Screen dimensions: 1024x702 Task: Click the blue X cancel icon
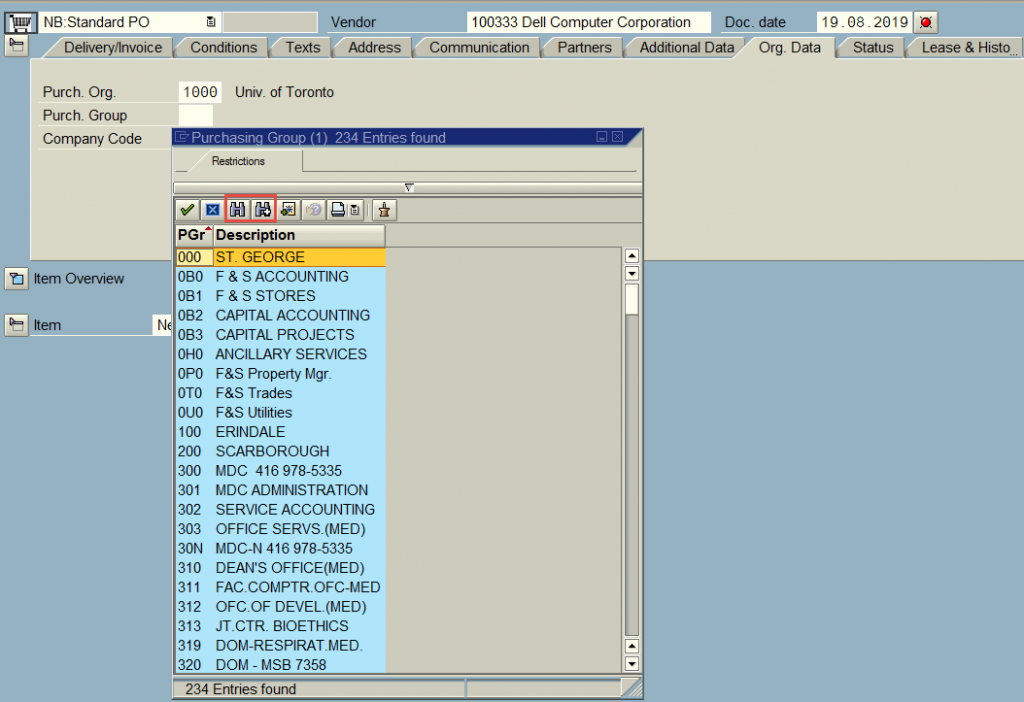click(x=212, y=210)
